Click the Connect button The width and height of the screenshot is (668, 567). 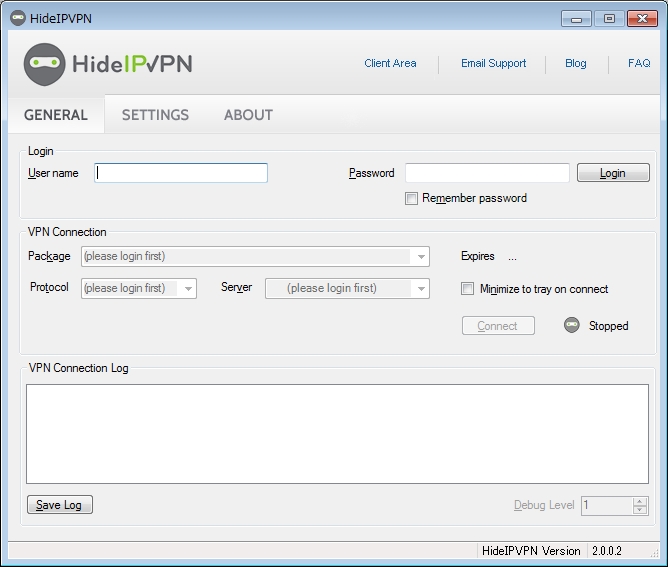pos(498,325)
